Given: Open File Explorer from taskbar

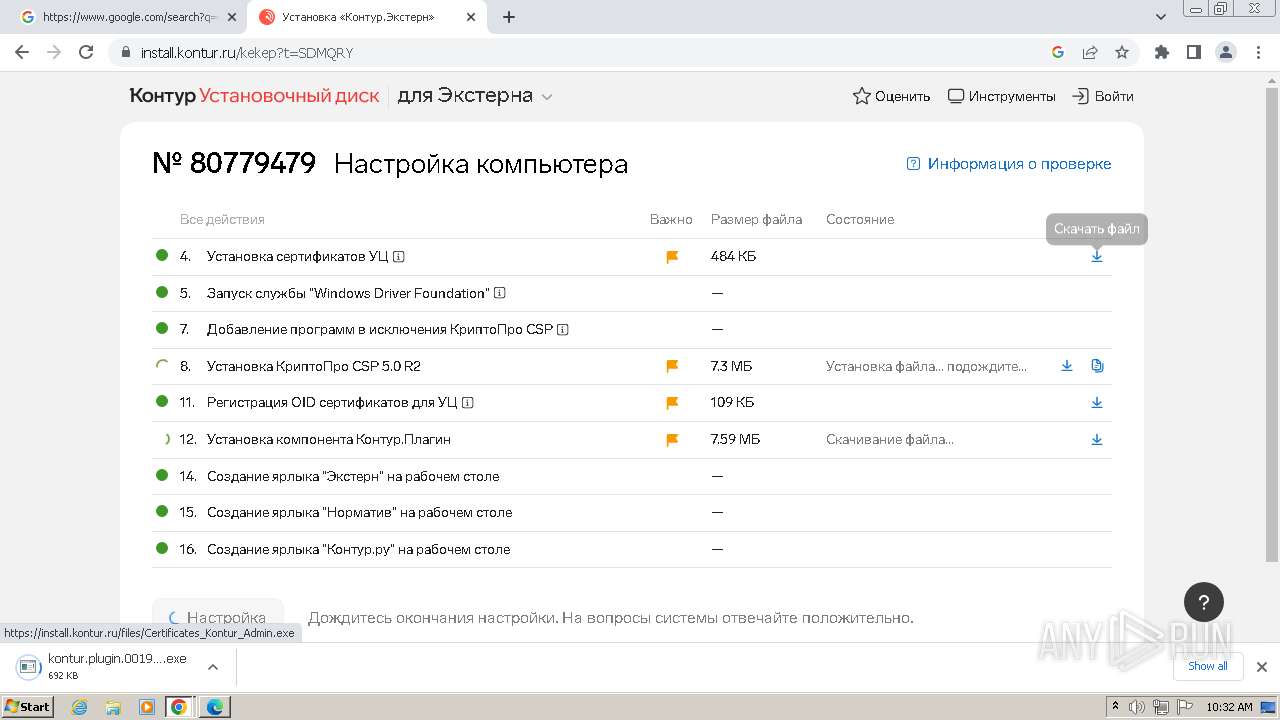Looking at the screenshot, I should tap(113, 707).
